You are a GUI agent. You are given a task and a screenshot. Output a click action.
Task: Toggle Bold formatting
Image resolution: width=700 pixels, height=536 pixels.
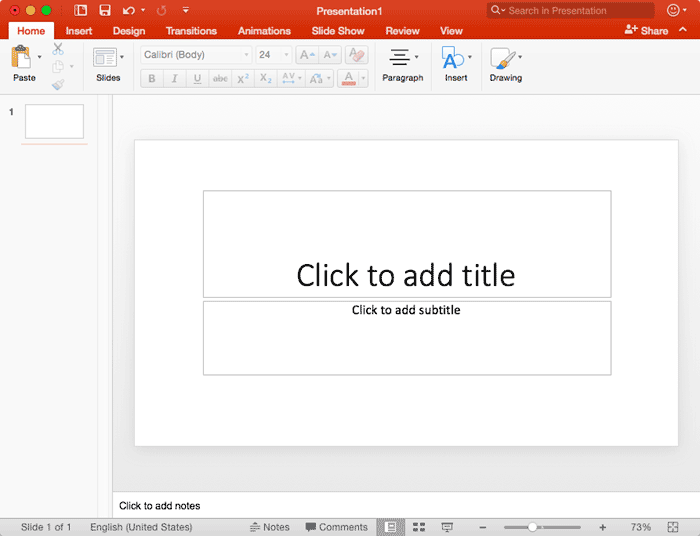[152, 79]
